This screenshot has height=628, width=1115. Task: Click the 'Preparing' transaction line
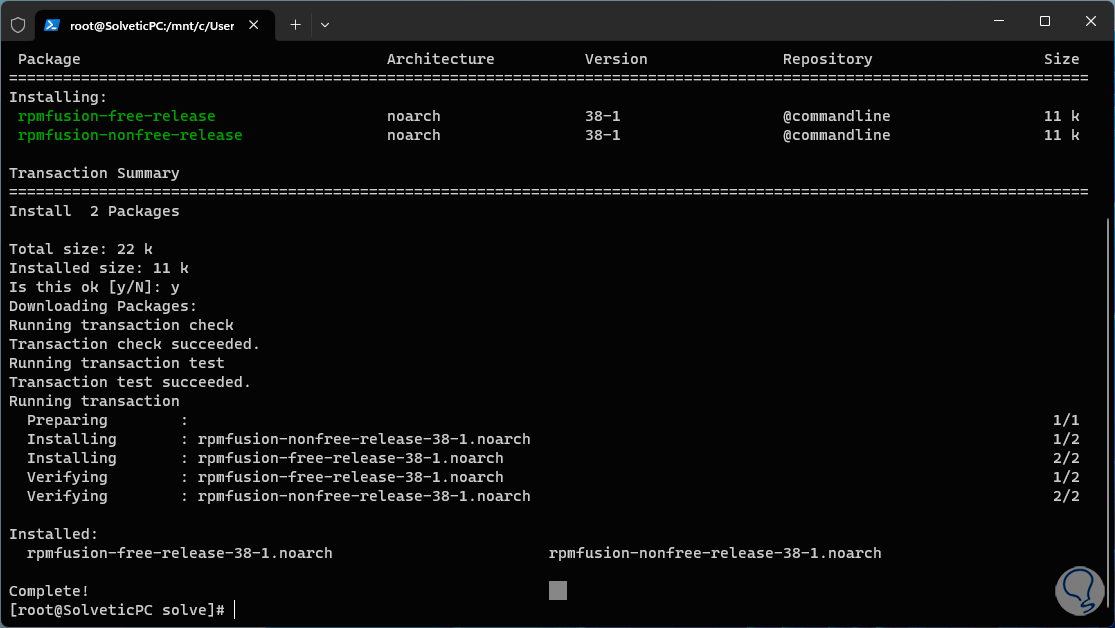point(553,420)
